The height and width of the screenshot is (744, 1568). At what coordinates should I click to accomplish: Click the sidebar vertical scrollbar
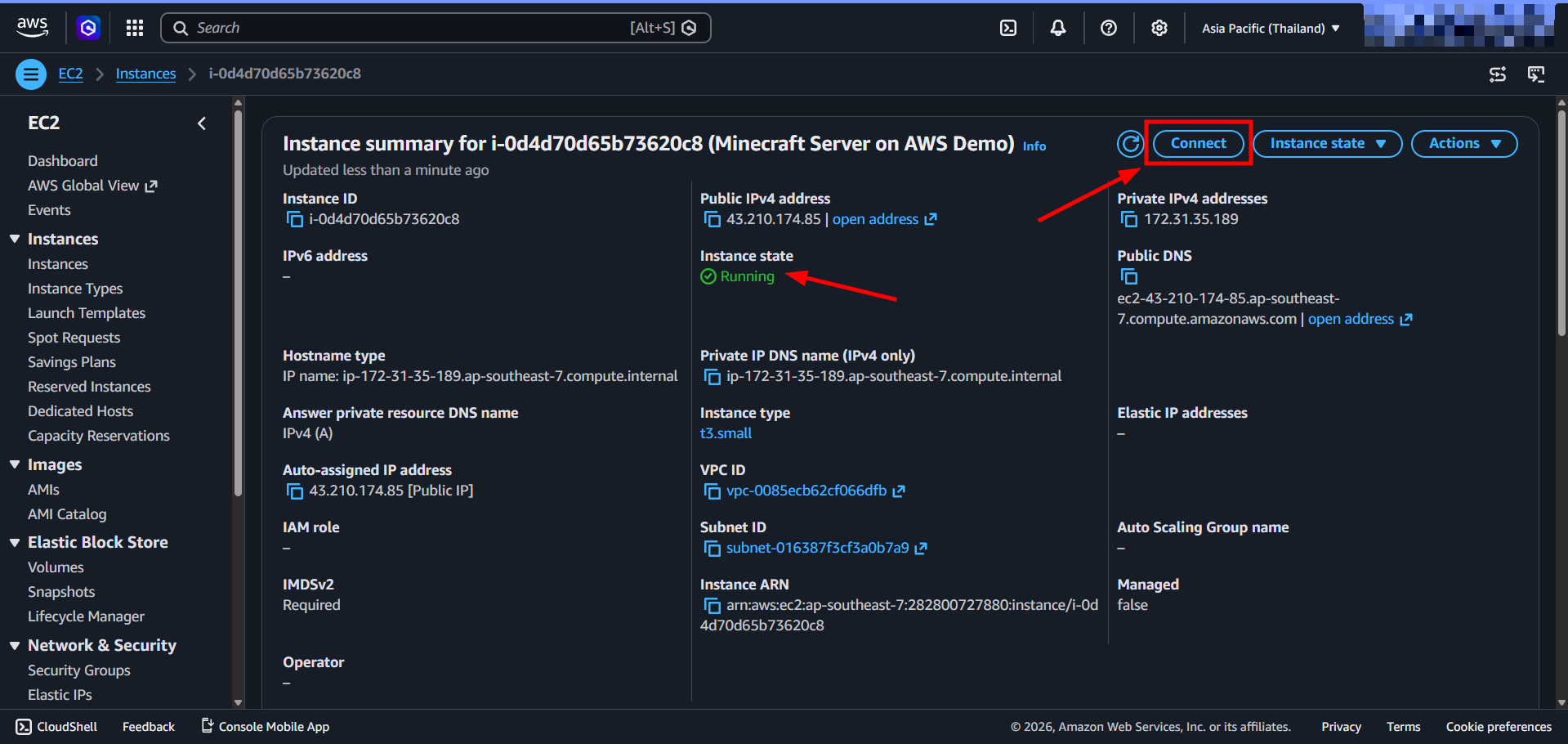point(238,303)
